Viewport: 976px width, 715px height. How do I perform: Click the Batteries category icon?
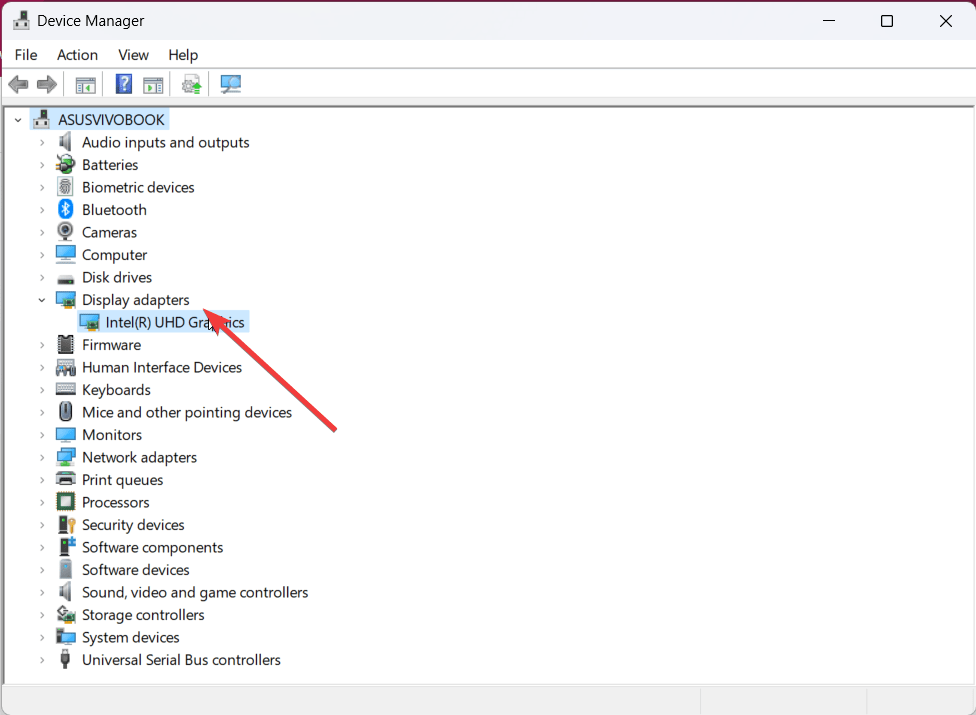coord(65,164)
